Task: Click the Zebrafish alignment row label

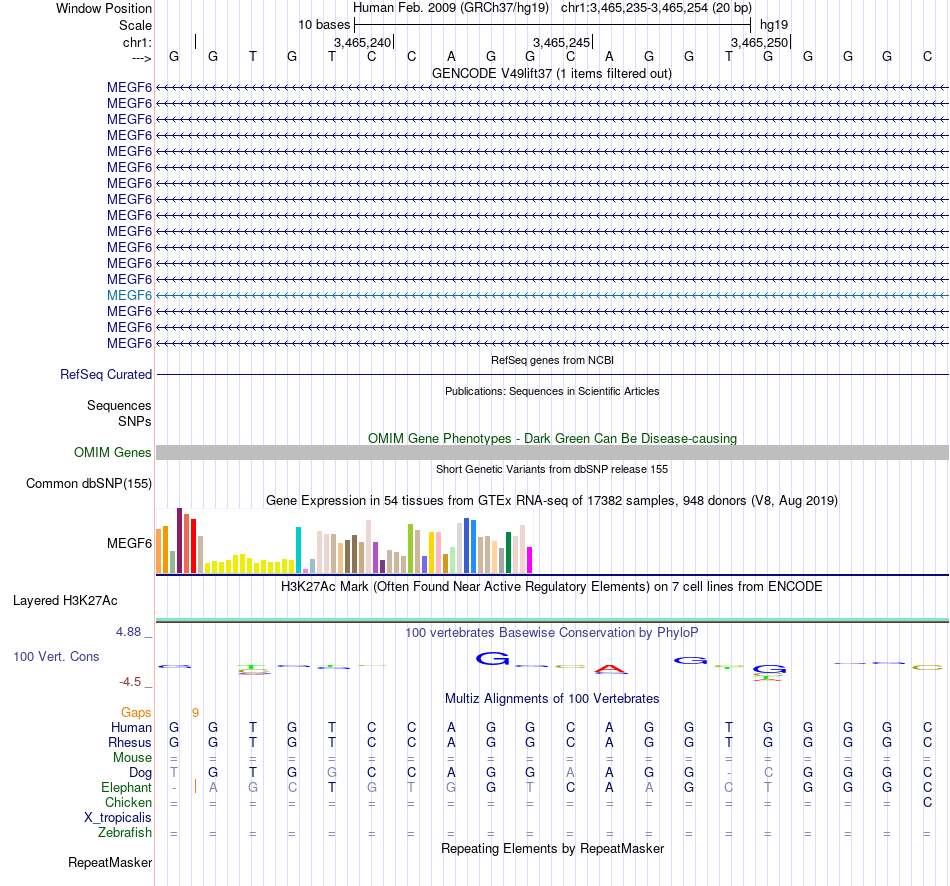Action: 125,833
